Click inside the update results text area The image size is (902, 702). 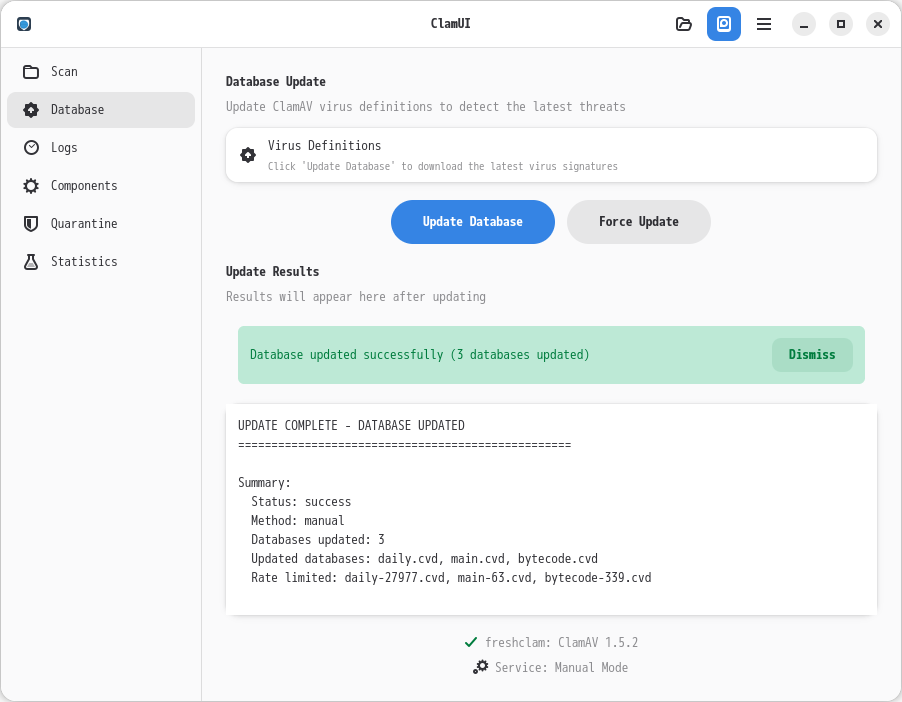tap(550, 510)
